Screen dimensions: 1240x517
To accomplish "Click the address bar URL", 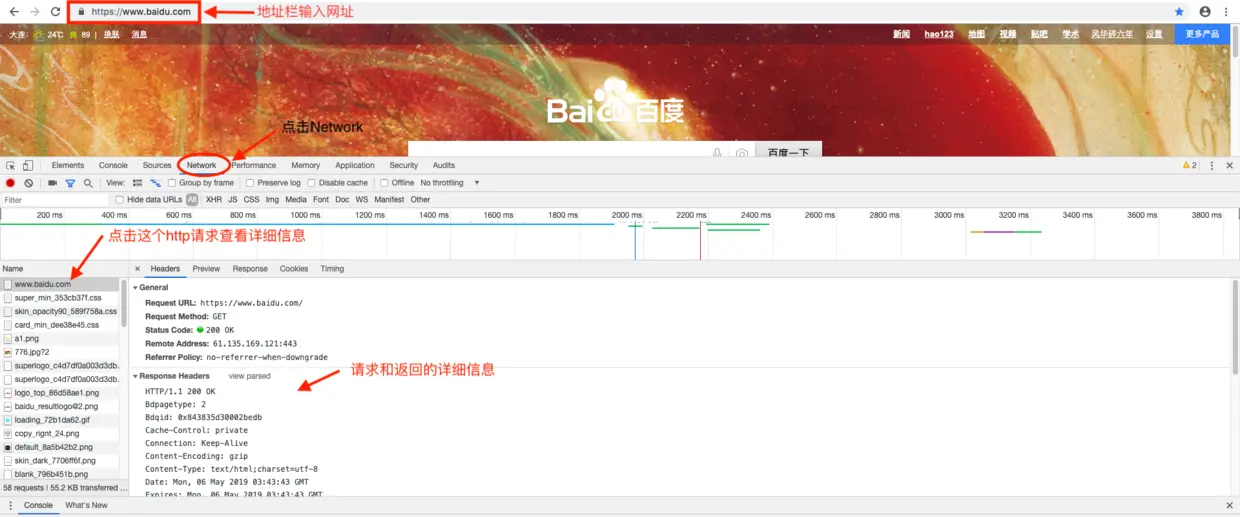I will 140,12.
